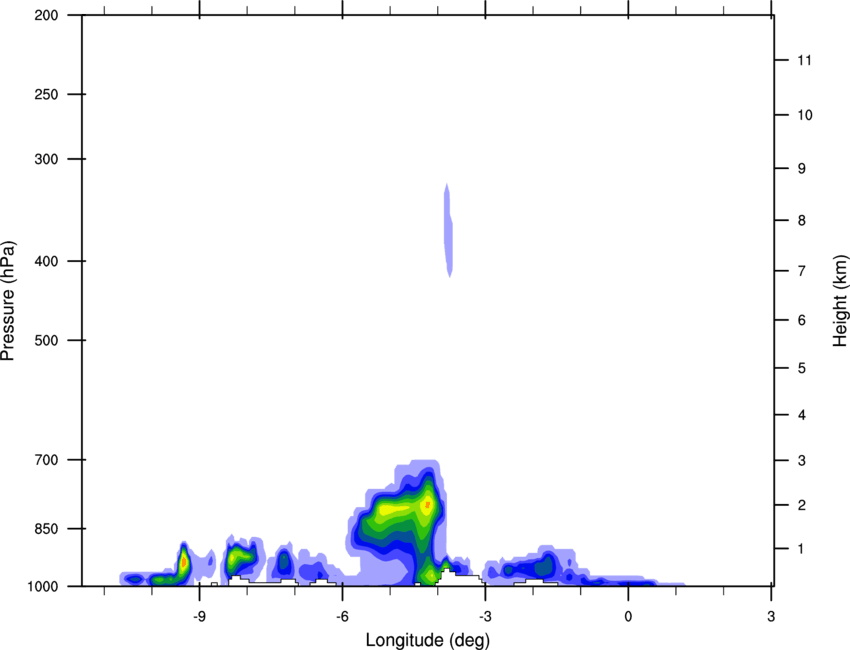Screen dimensions: 850x650
Task: Select the 850 pressure tick label
Action: pyautogui.click(x=47, y=529)
